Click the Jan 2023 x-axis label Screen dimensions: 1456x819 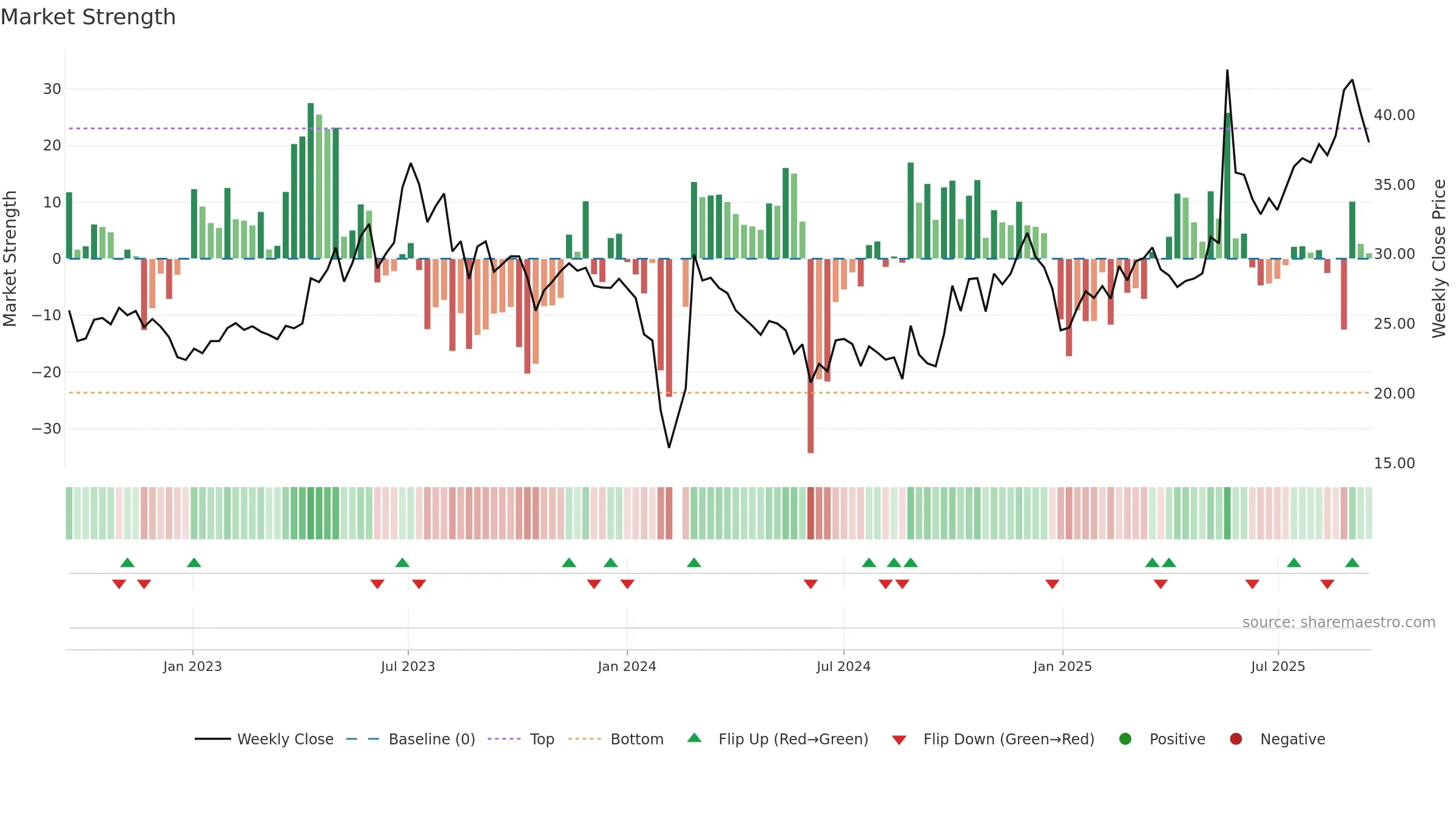pyautogui.click(x=192, y=667)
